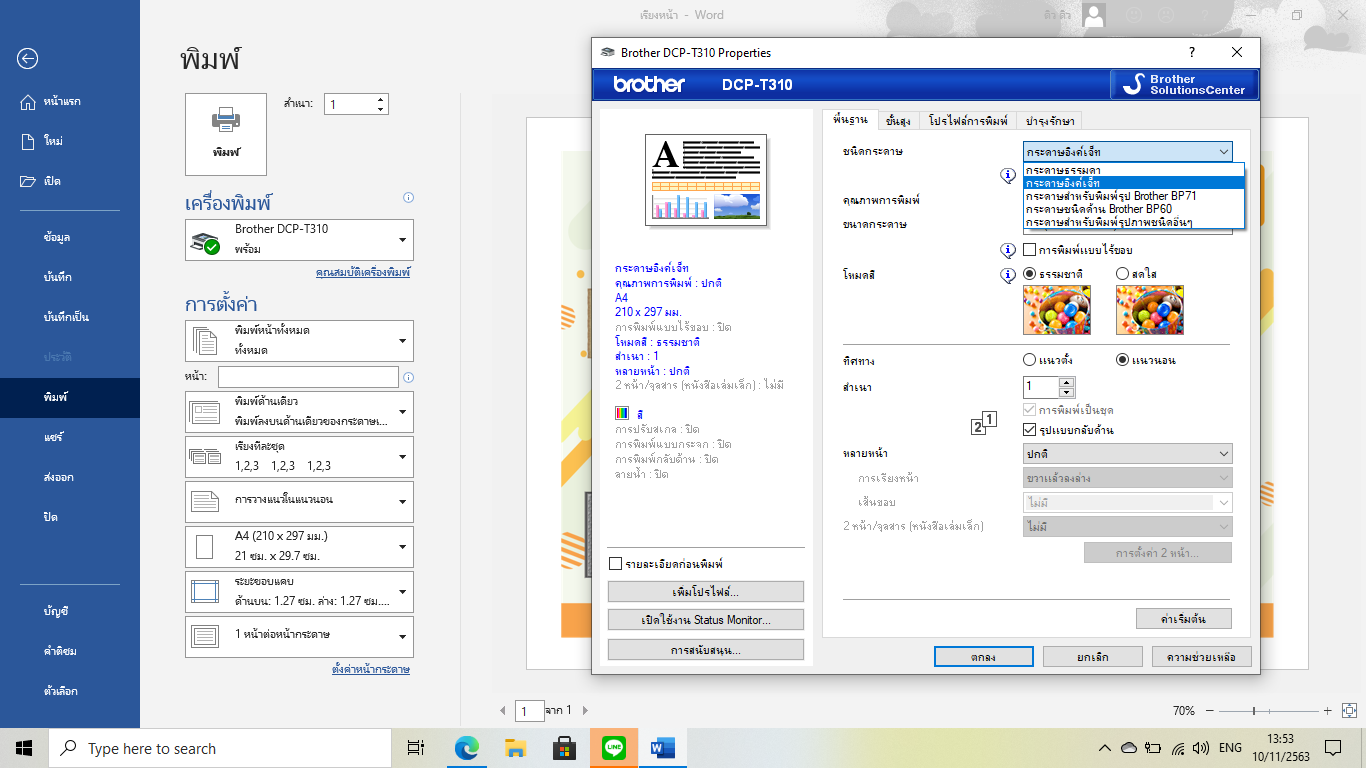The width and height of the screenshot is (1366, 768).
Task: Click zoom out minus in Word preview
Action: [x=1209, y=710]
